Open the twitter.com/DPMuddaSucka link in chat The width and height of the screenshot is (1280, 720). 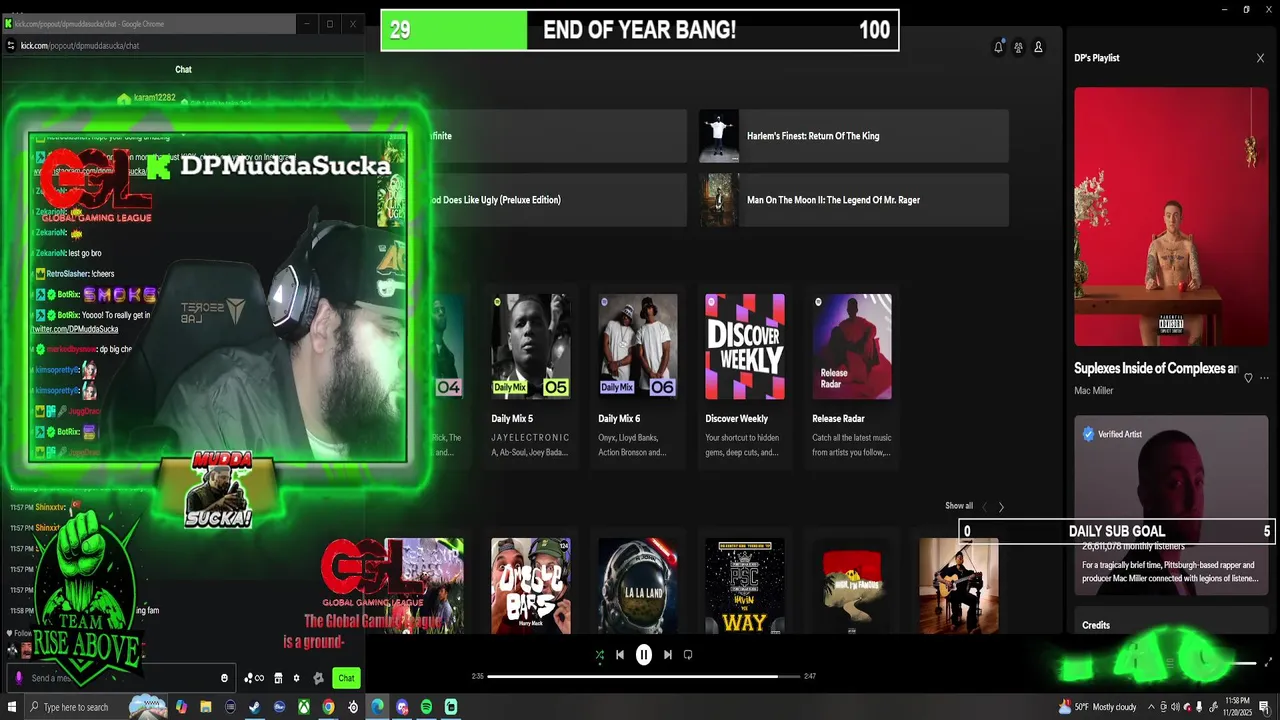coord(77,329)
